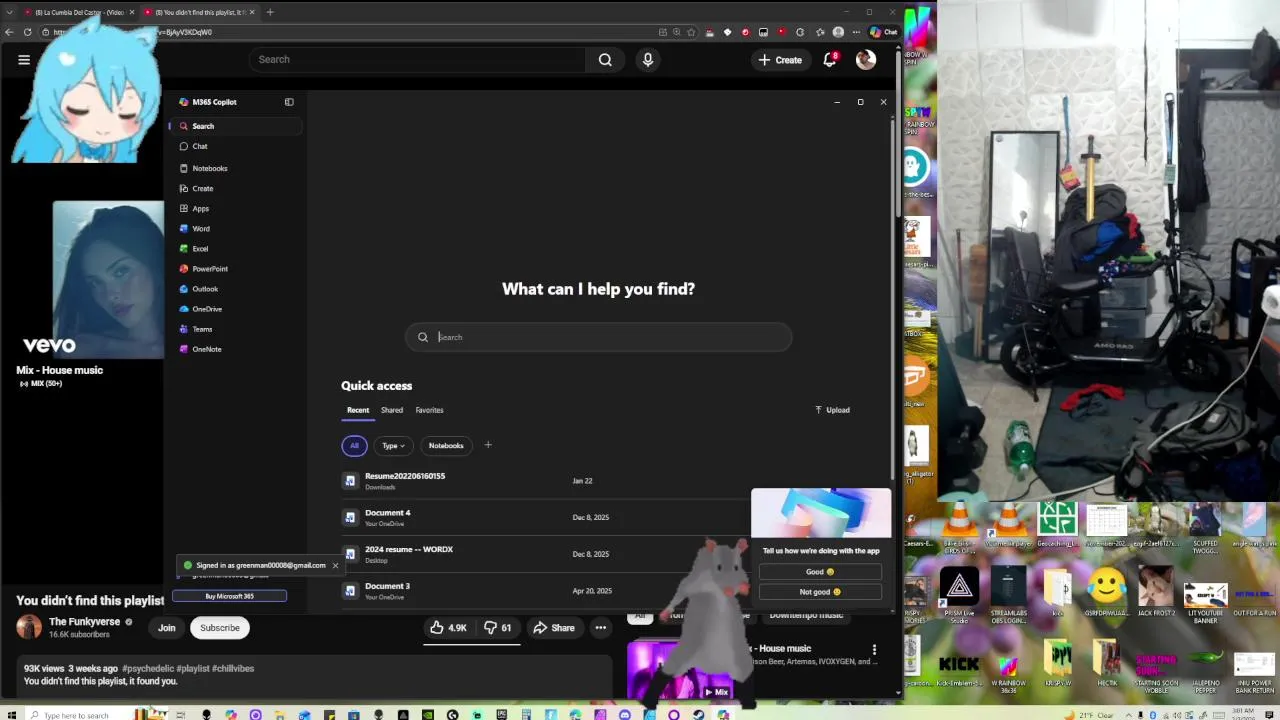Select the Notebooks filter chip

click(x=446, y=445)
